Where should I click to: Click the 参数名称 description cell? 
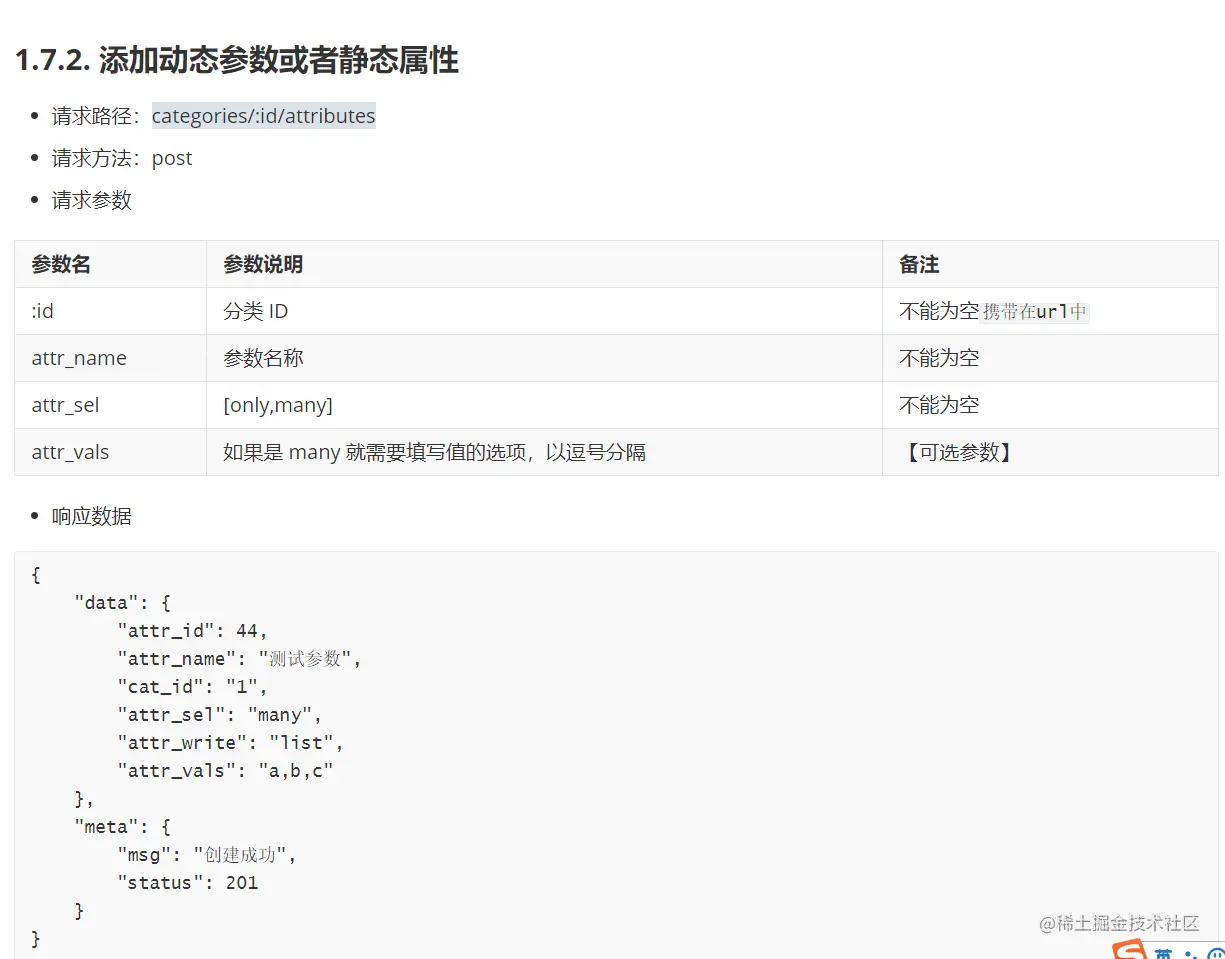544,358
